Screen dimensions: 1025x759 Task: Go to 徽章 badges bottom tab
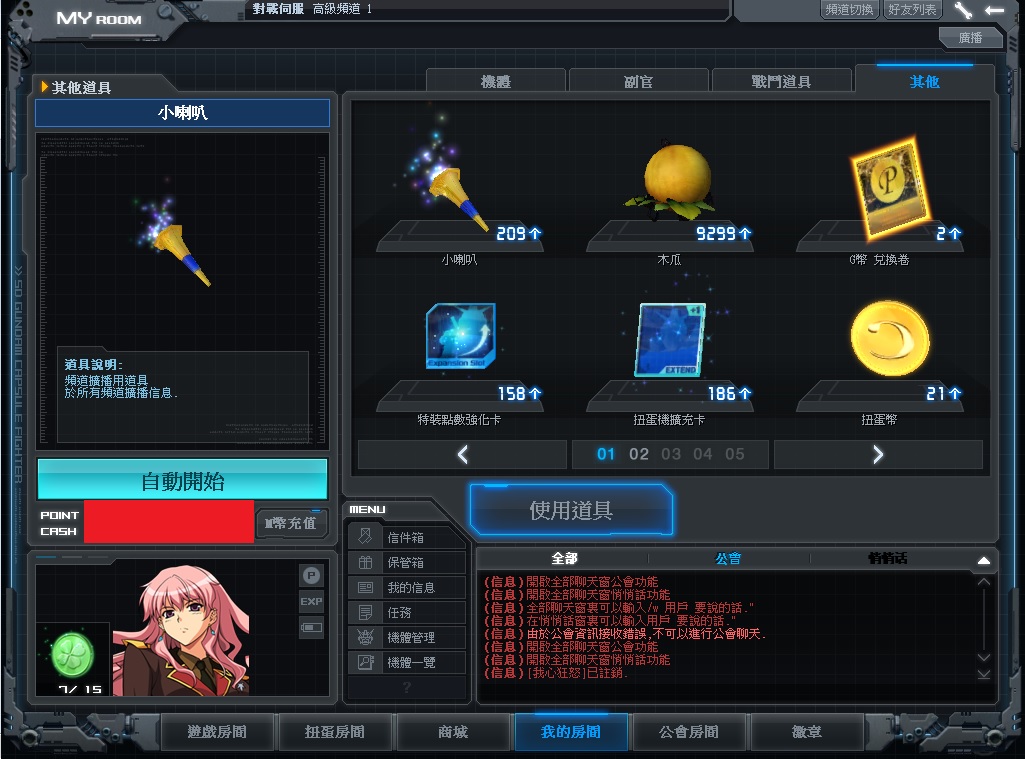tap(807, 732)
